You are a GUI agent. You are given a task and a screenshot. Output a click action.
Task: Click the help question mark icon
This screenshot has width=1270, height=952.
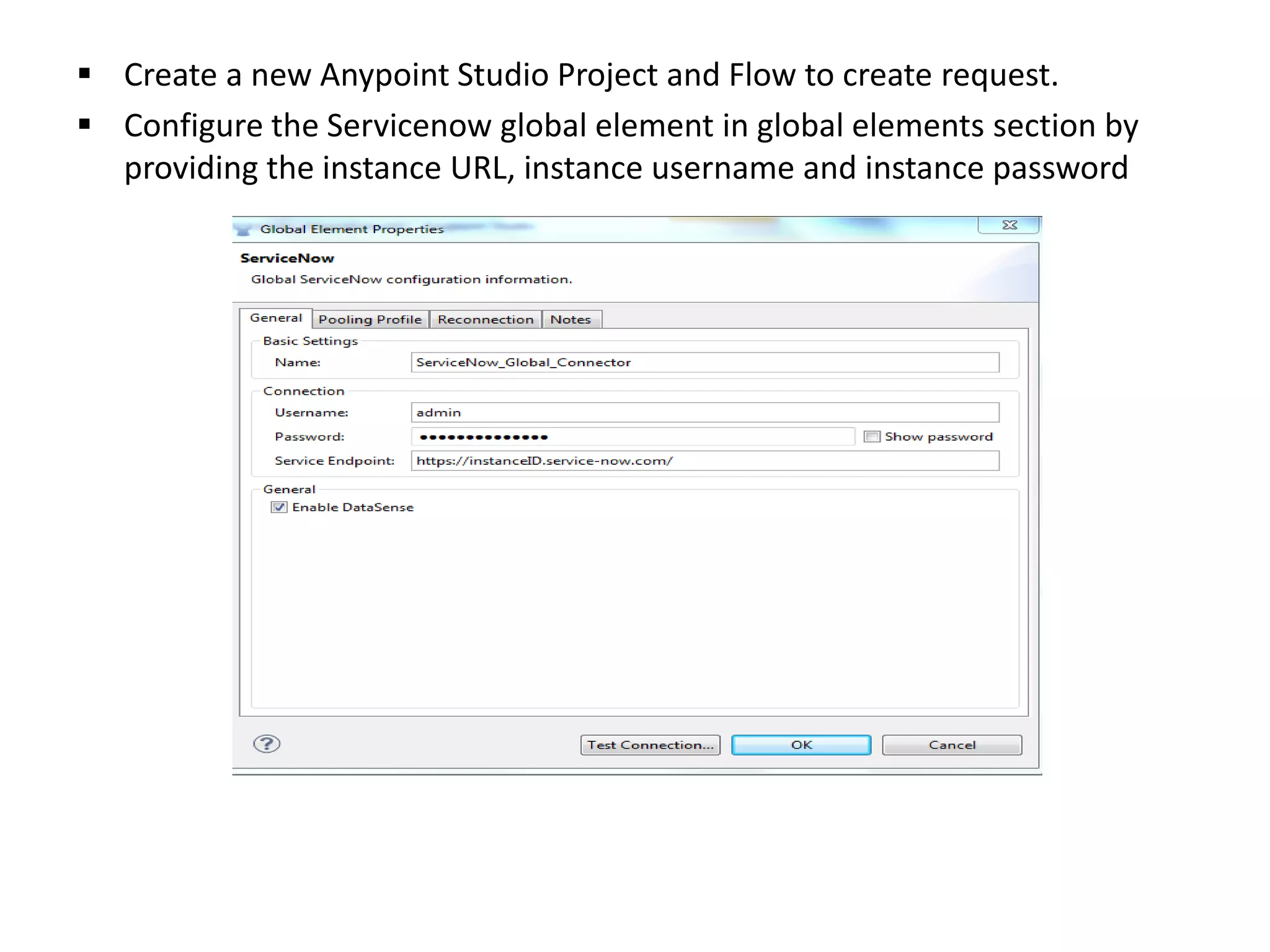[x=267, y=744]
